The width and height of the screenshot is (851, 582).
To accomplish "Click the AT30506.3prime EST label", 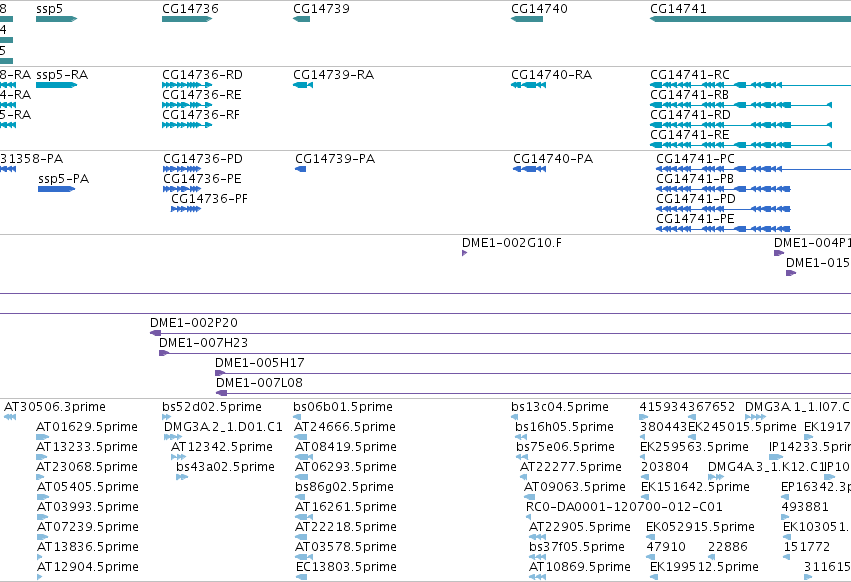I will pyautogui.click(x=55, y=407).
